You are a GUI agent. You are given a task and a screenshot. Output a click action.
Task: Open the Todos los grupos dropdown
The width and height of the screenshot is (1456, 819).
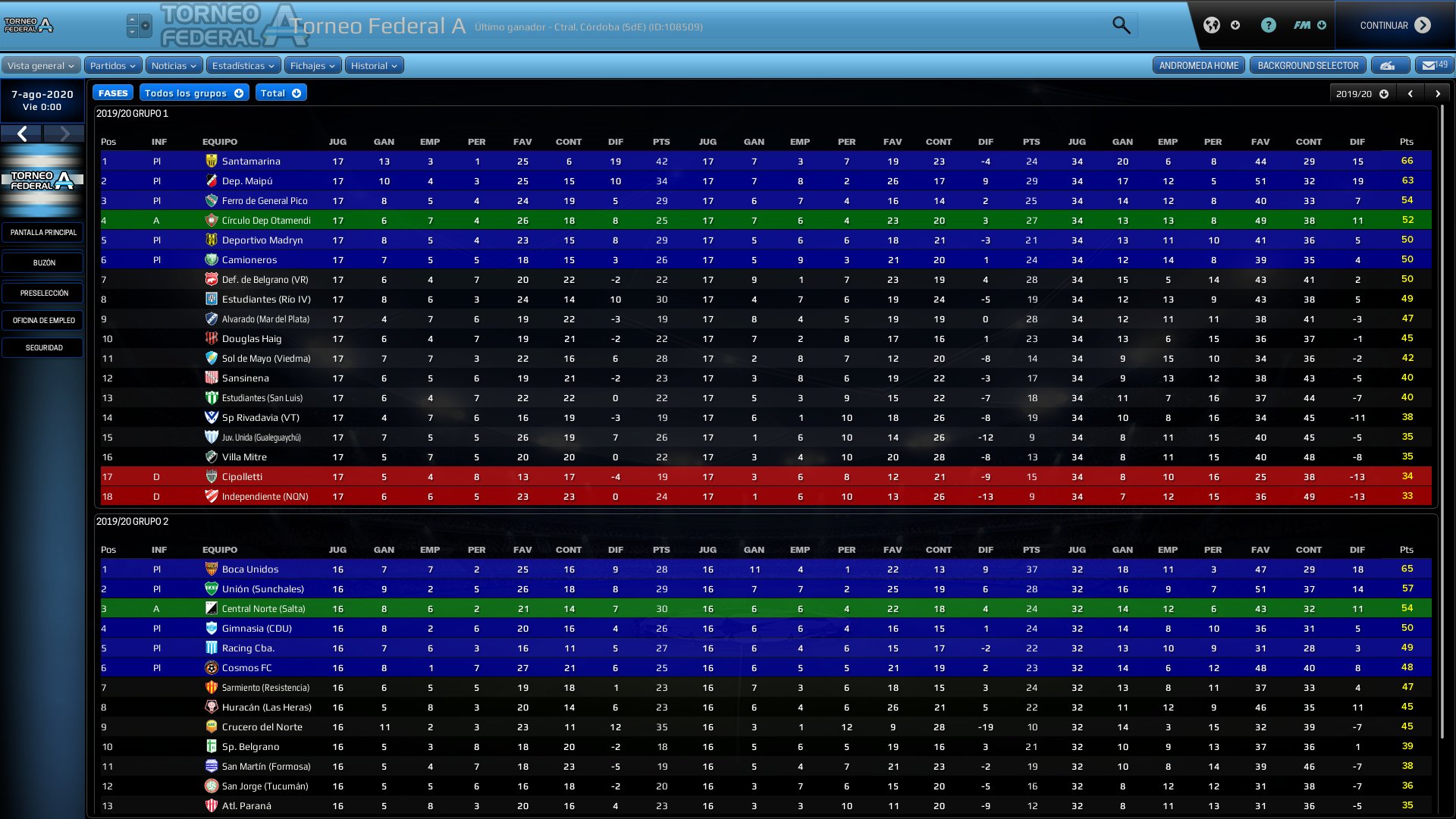coord(194,93)
